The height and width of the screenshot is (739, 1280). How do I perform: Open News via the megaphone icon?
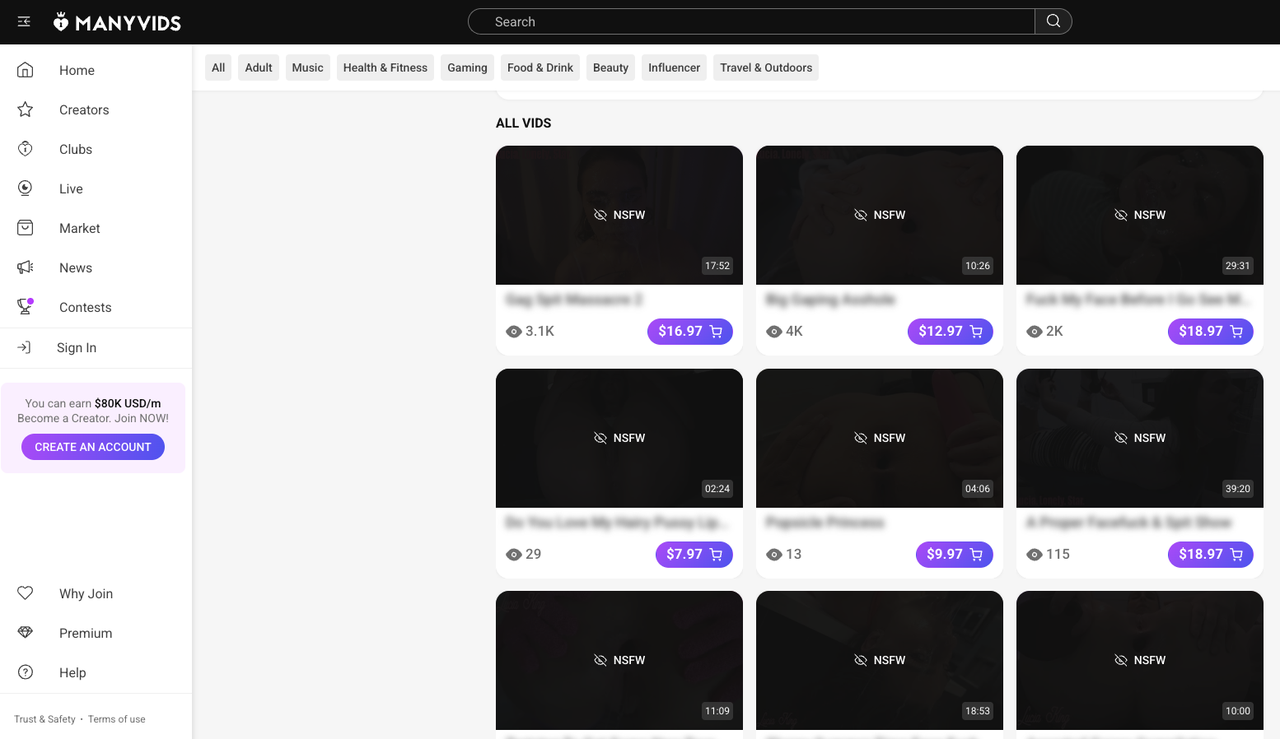(25, 268)
